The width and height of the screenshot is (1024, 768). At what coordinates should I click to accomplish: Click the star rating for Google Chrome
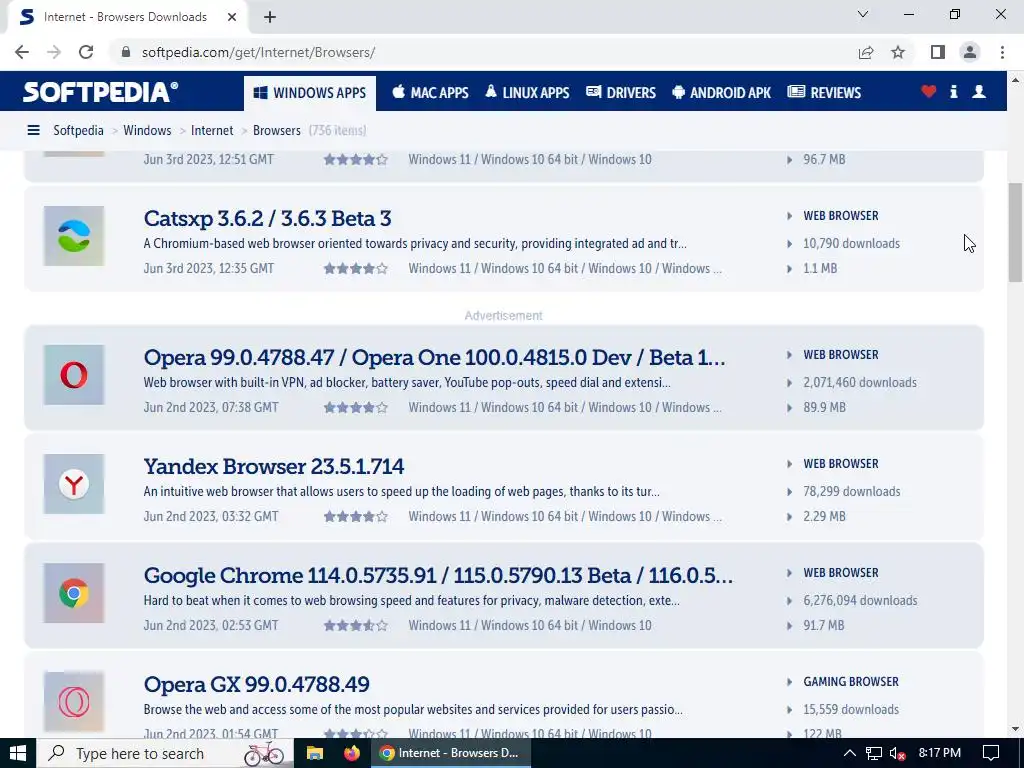(x=356, y=626)
